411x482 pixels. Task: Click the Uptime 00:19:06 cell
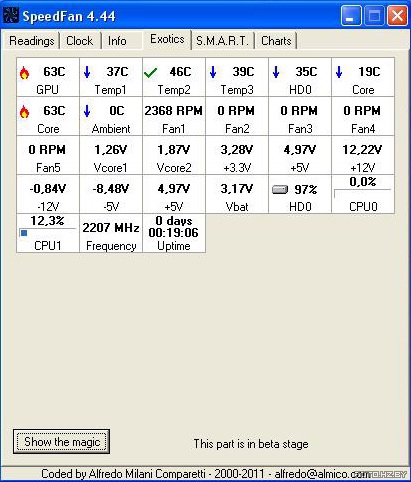174,233
